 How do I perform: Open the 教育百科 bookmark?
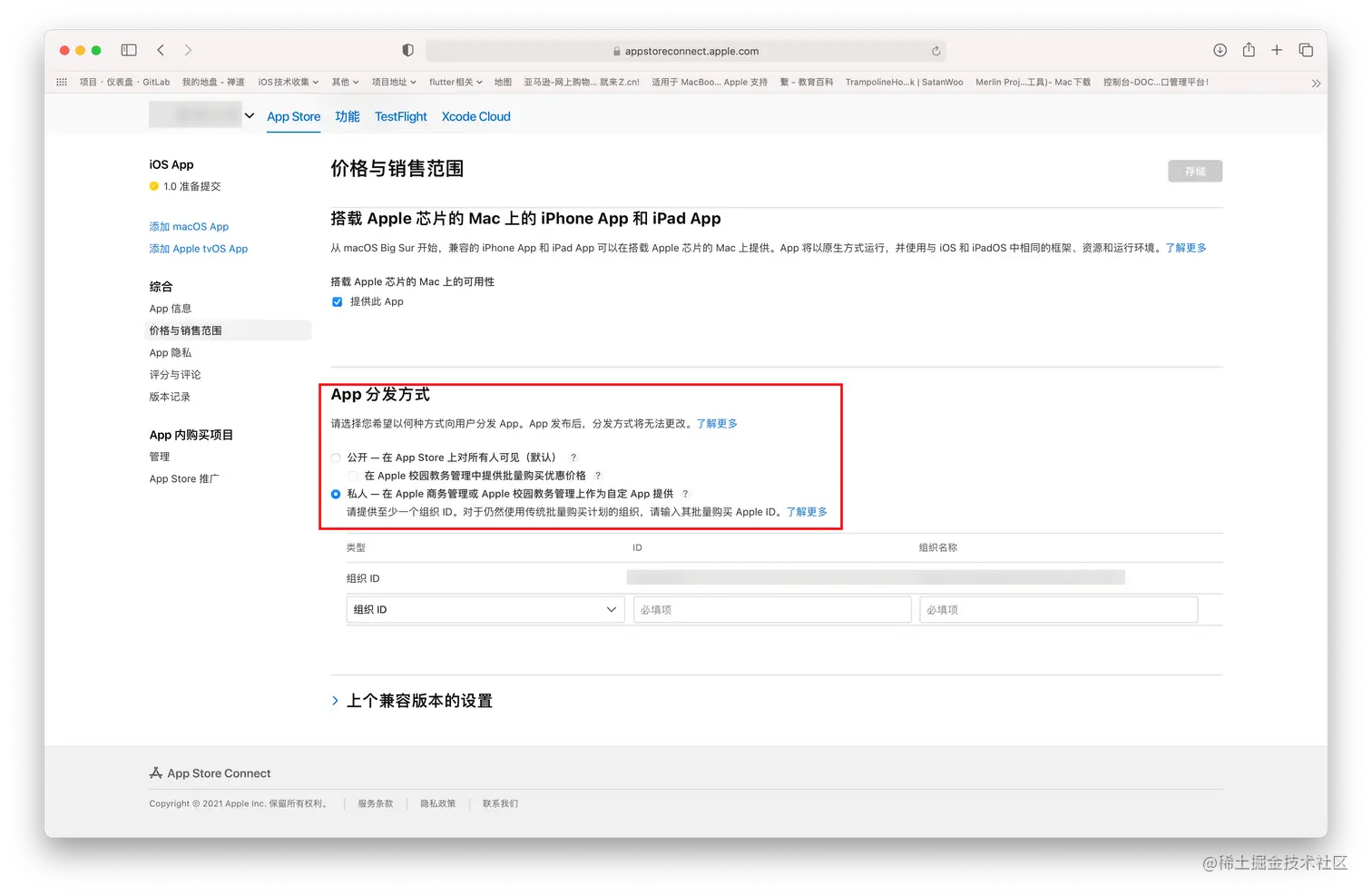click(807, 82)
